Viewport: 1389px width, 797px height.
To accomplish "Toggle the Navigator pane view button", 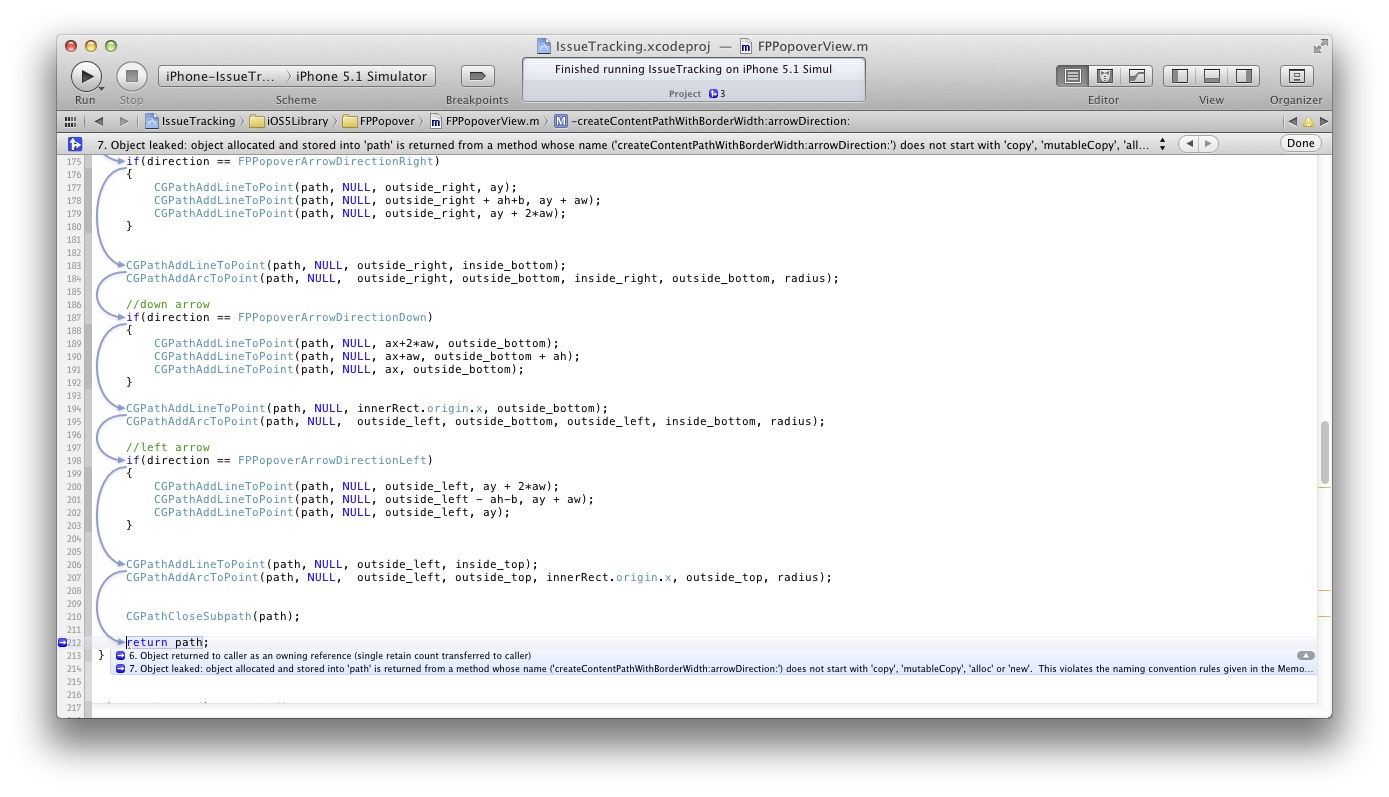I will [1179, 76].
